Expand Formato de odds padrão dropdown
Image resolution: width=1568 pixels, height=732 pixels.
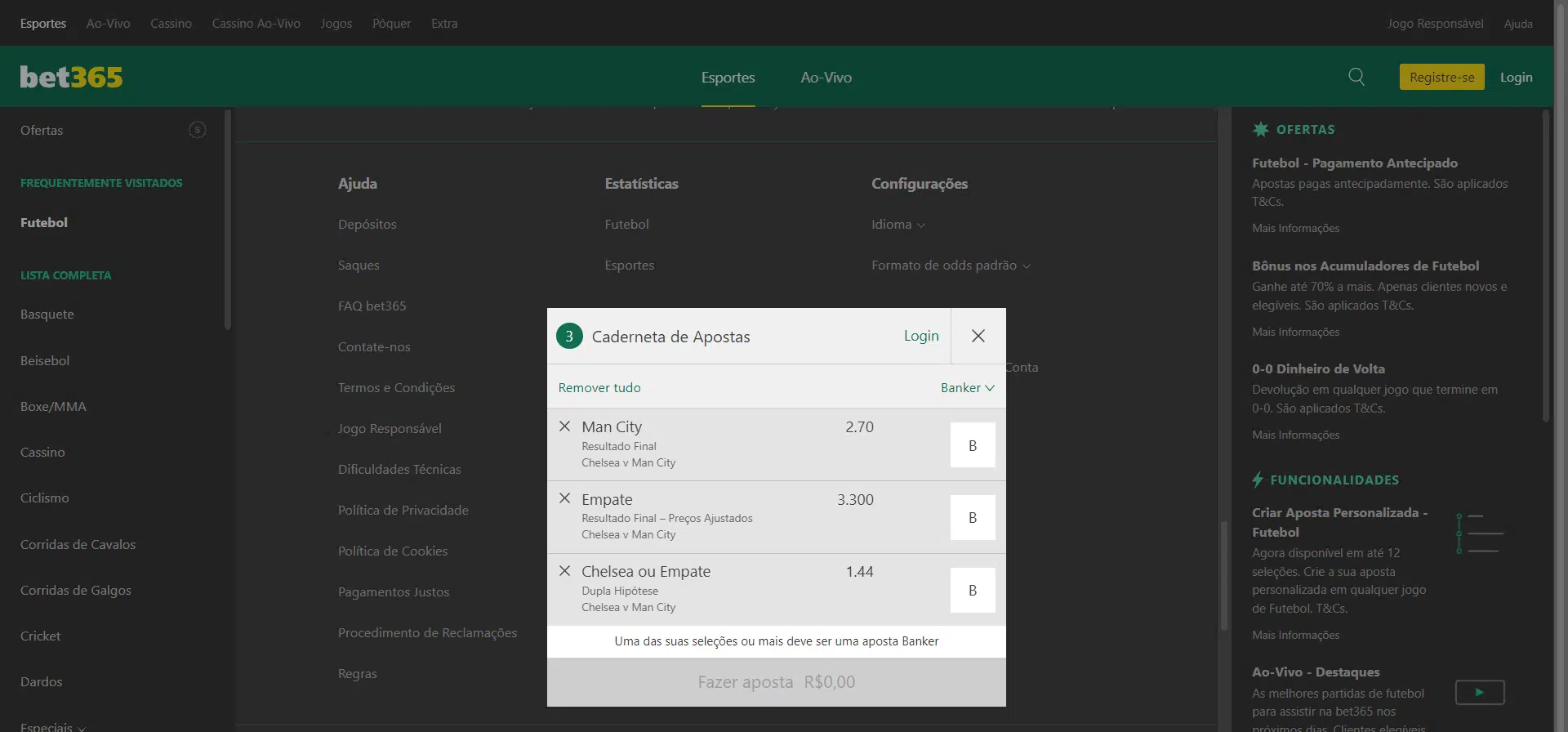click(x=951, y=266)
